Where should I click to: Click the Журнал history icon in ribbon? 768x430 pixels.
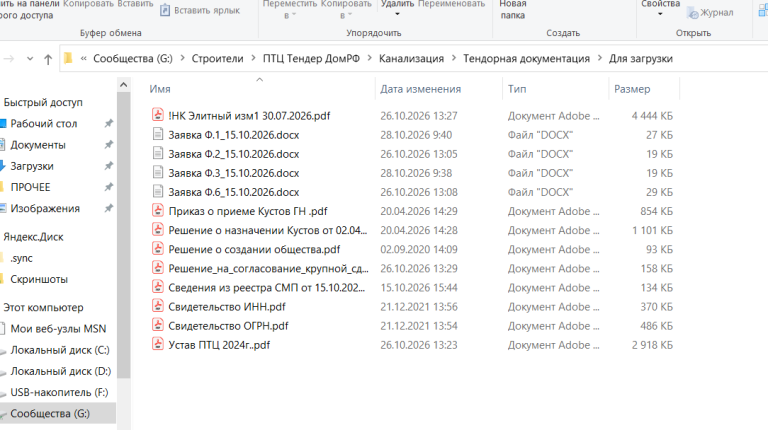[x=693, y=13]
